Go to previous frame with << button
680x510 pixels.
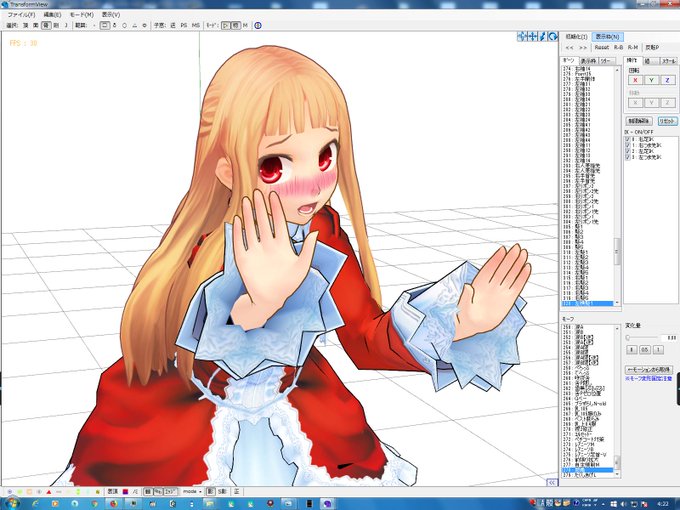[x=569, y=48]
